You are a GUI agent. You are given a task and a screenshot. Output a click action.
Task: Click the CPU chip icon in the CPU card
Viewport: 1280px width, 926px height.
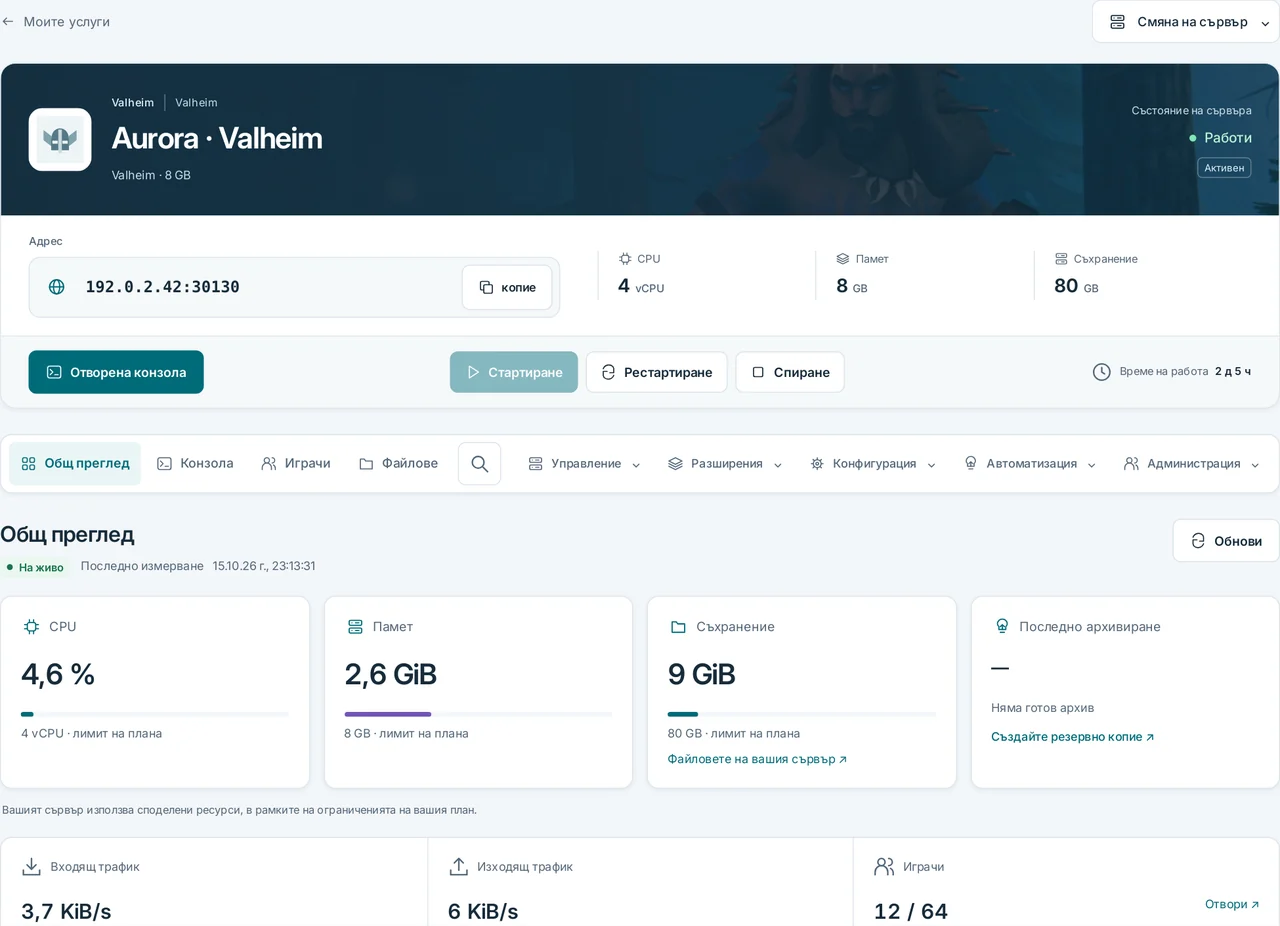point(31,627)
